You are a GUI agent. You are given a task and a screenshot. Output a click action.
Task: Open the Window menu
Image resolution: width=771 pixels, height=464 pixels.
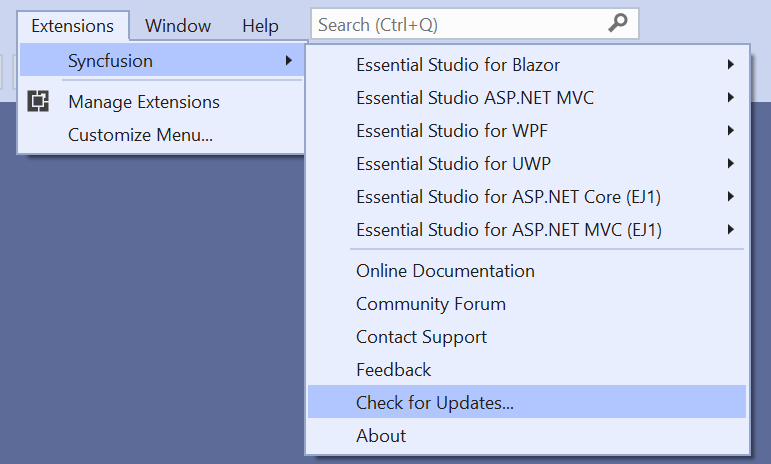[178, 26]
